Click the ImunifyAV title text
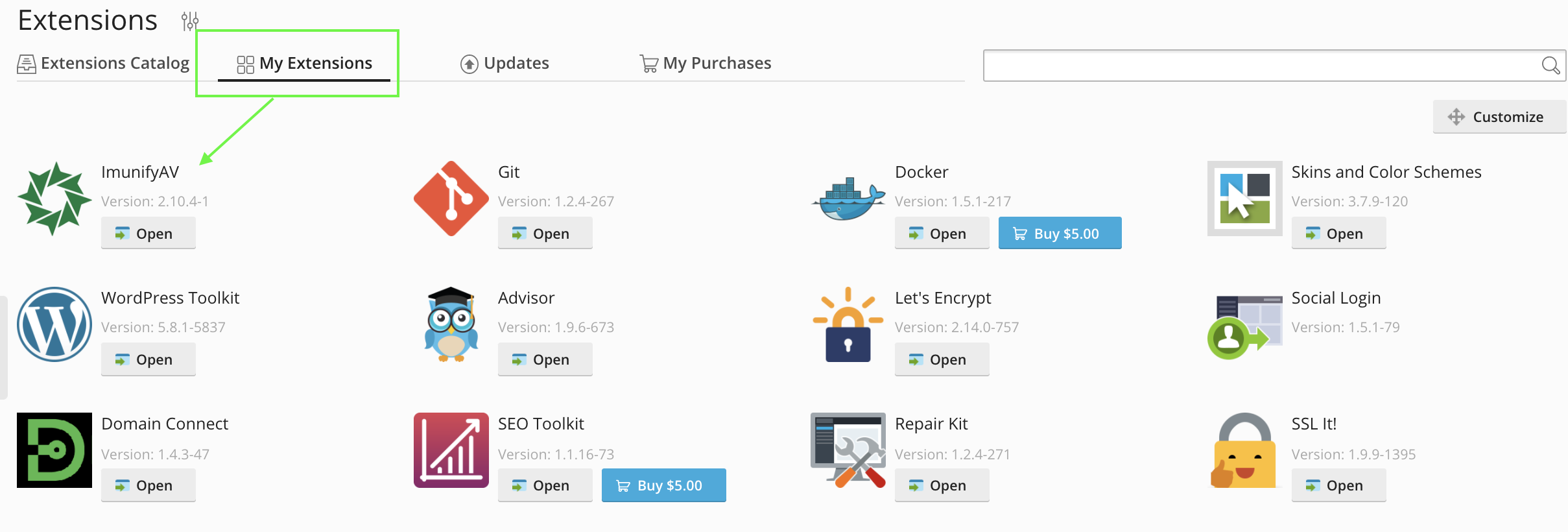Viewport: 1568px width, 532px height. (x=140, y=172)
